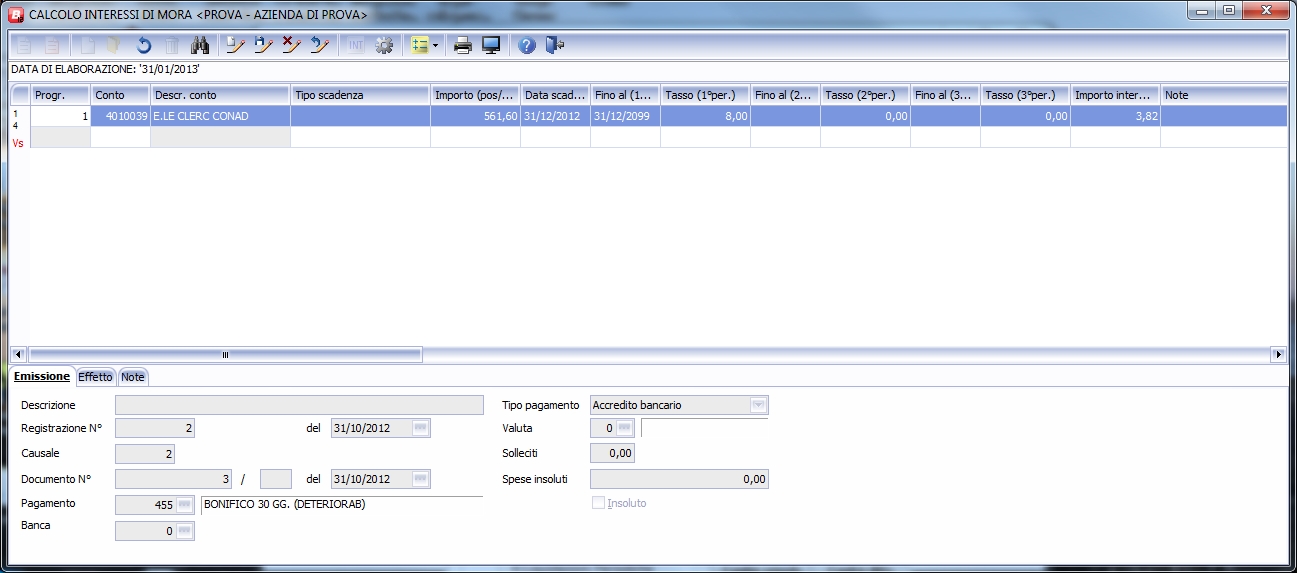The width and height of the screenshot is (1297, 573).
Task: Select the importo cell 561,60
Action: (475, 116)
